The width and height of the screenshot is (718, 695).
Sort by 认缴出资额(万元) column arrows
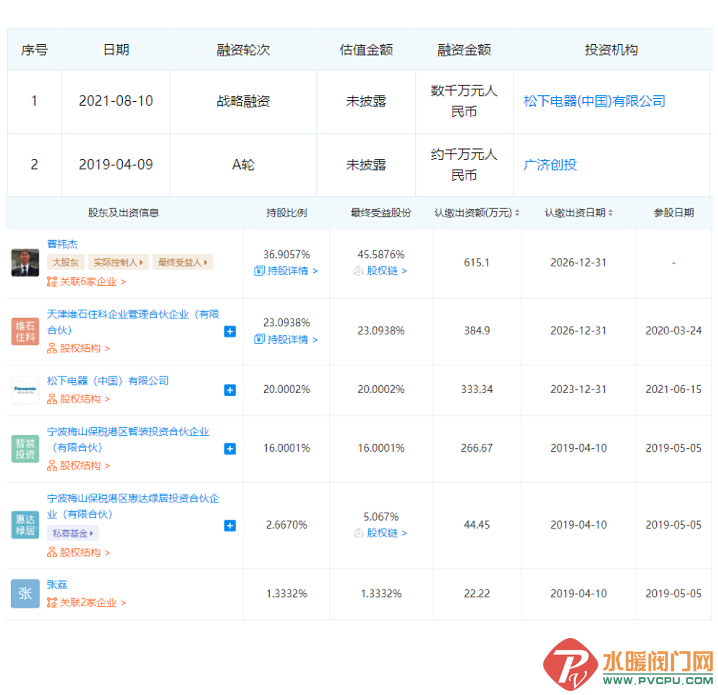coord(517,213)
